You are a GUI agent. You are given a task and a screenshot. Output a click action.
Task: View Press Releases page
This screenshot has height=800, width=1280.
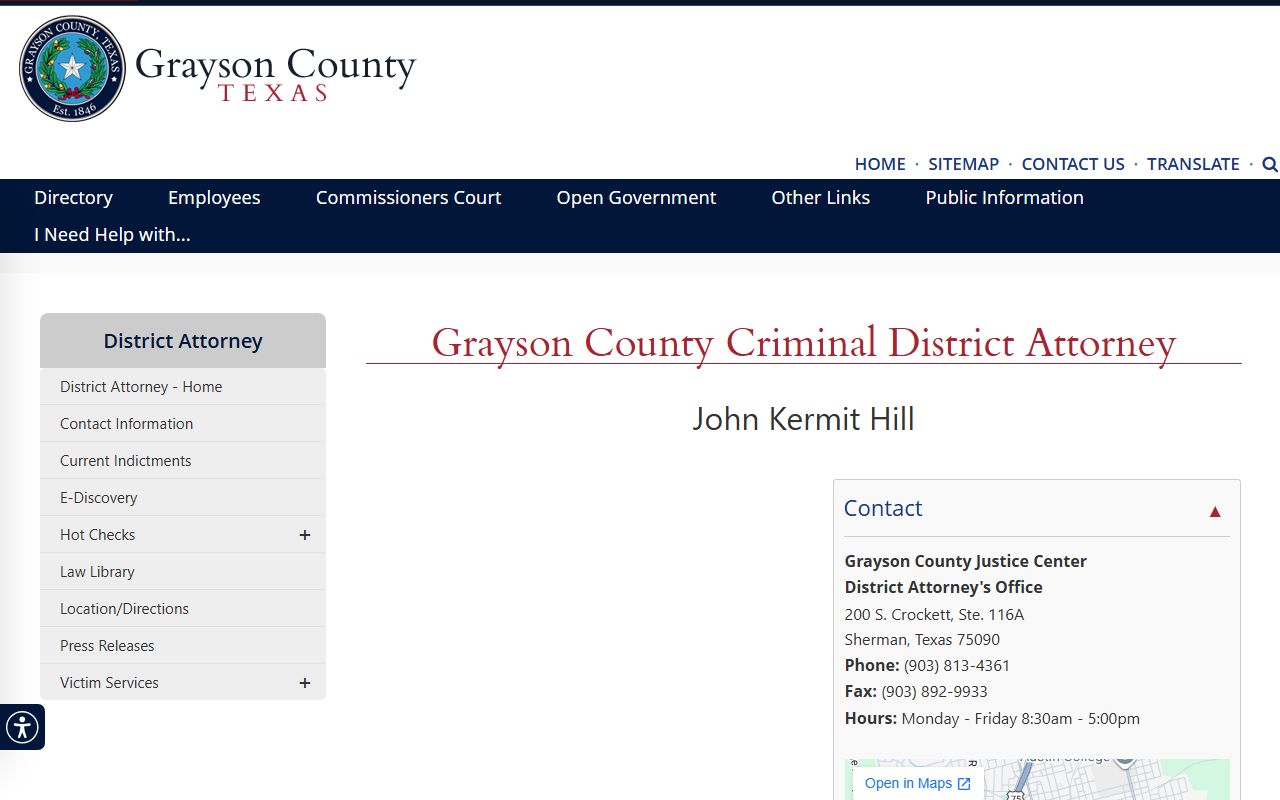click(x=183, y=646)
